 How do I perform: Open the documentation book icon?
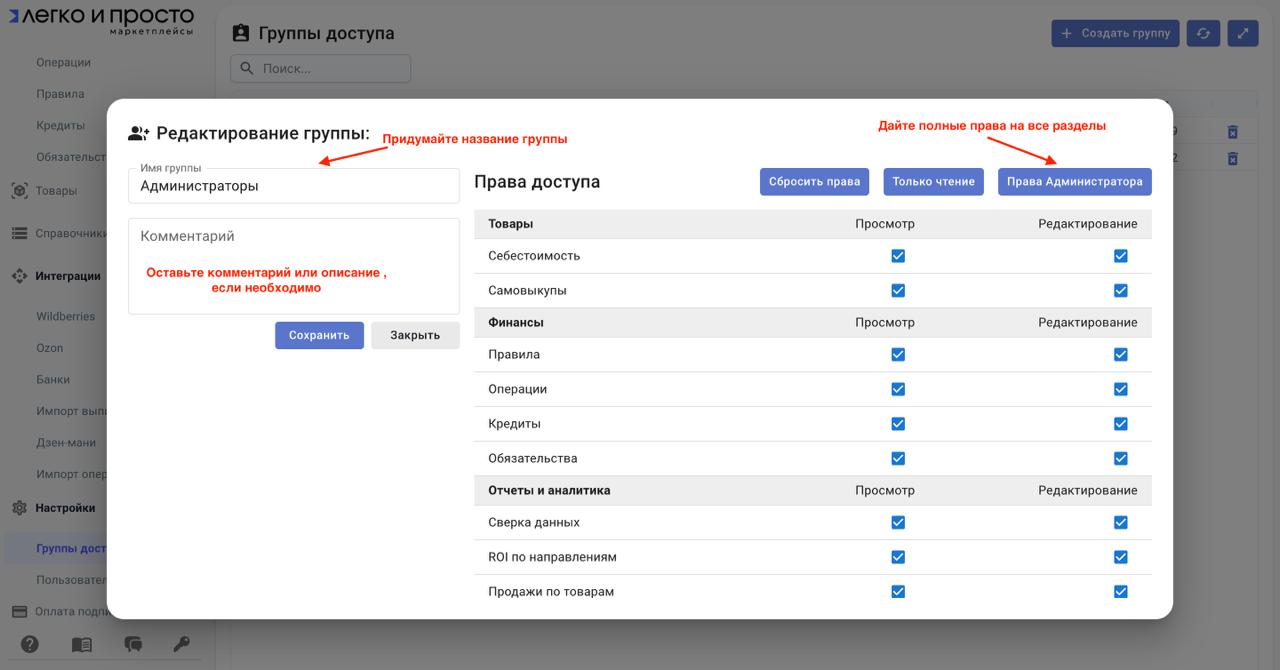pos(81,644)
